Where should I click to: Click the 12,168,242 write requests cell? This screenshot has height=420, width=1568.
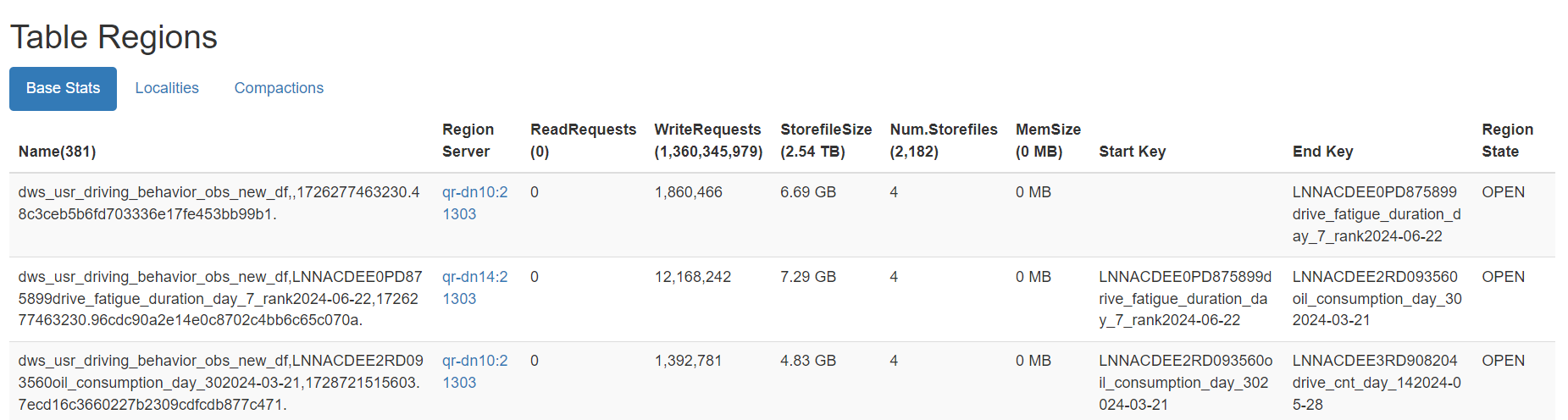click(x=692, y=277)
